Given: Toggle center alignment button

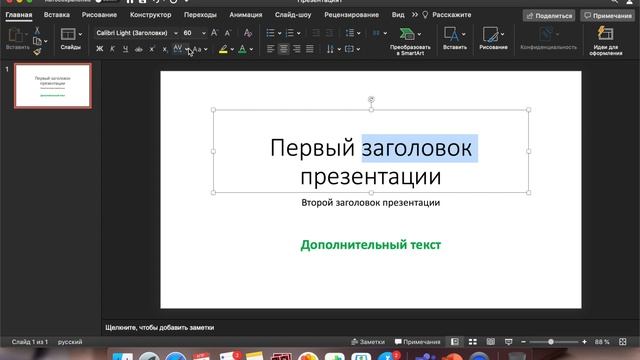Looking at the screenshot, I should [283, 49].
